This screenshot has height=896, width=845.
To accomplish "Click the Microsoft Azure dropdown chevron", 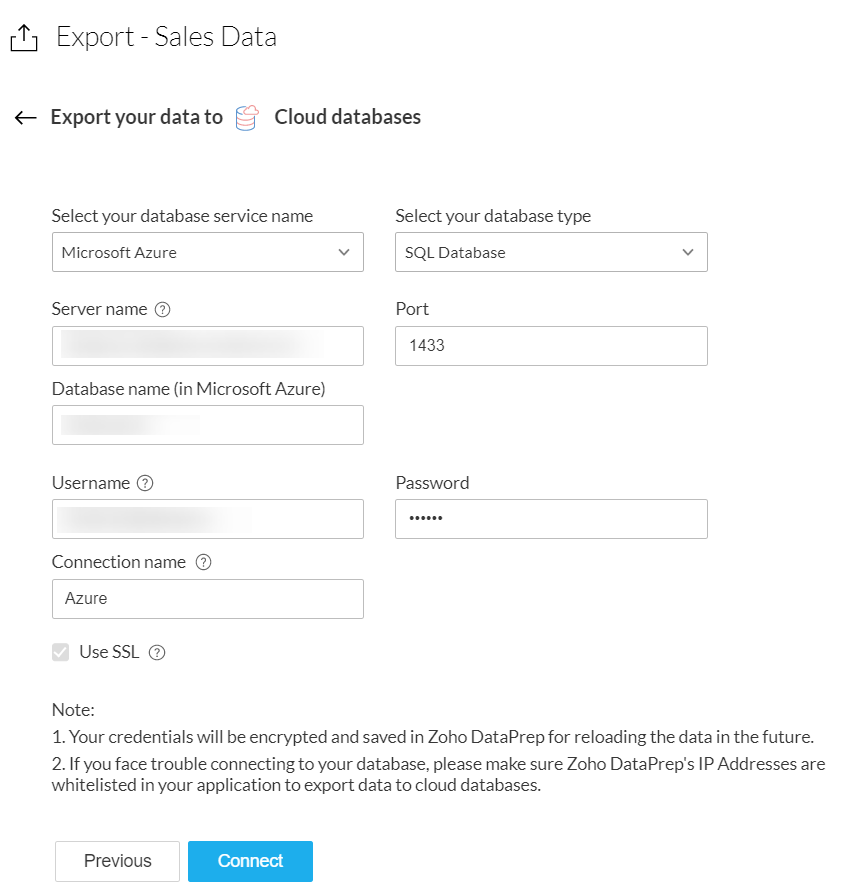I will pyautogui.click(x=344, y=253).
